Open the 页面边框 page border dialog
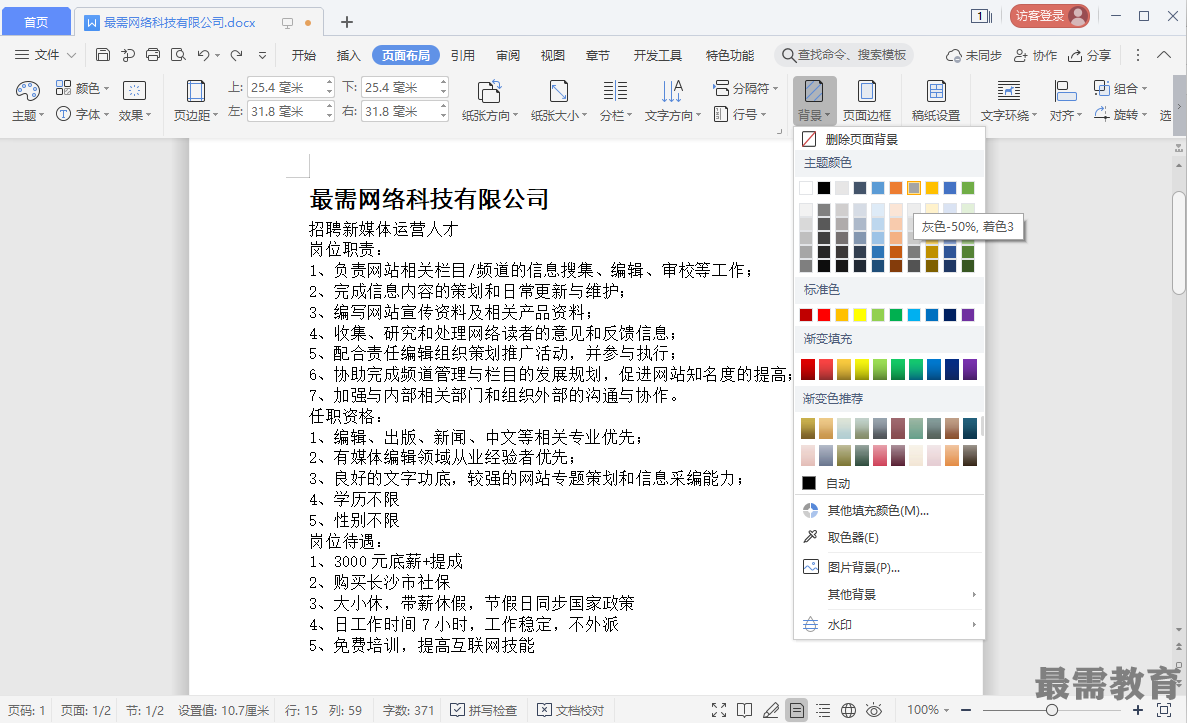The width and height of the screenshot is (1187, 723). (867, 101)
